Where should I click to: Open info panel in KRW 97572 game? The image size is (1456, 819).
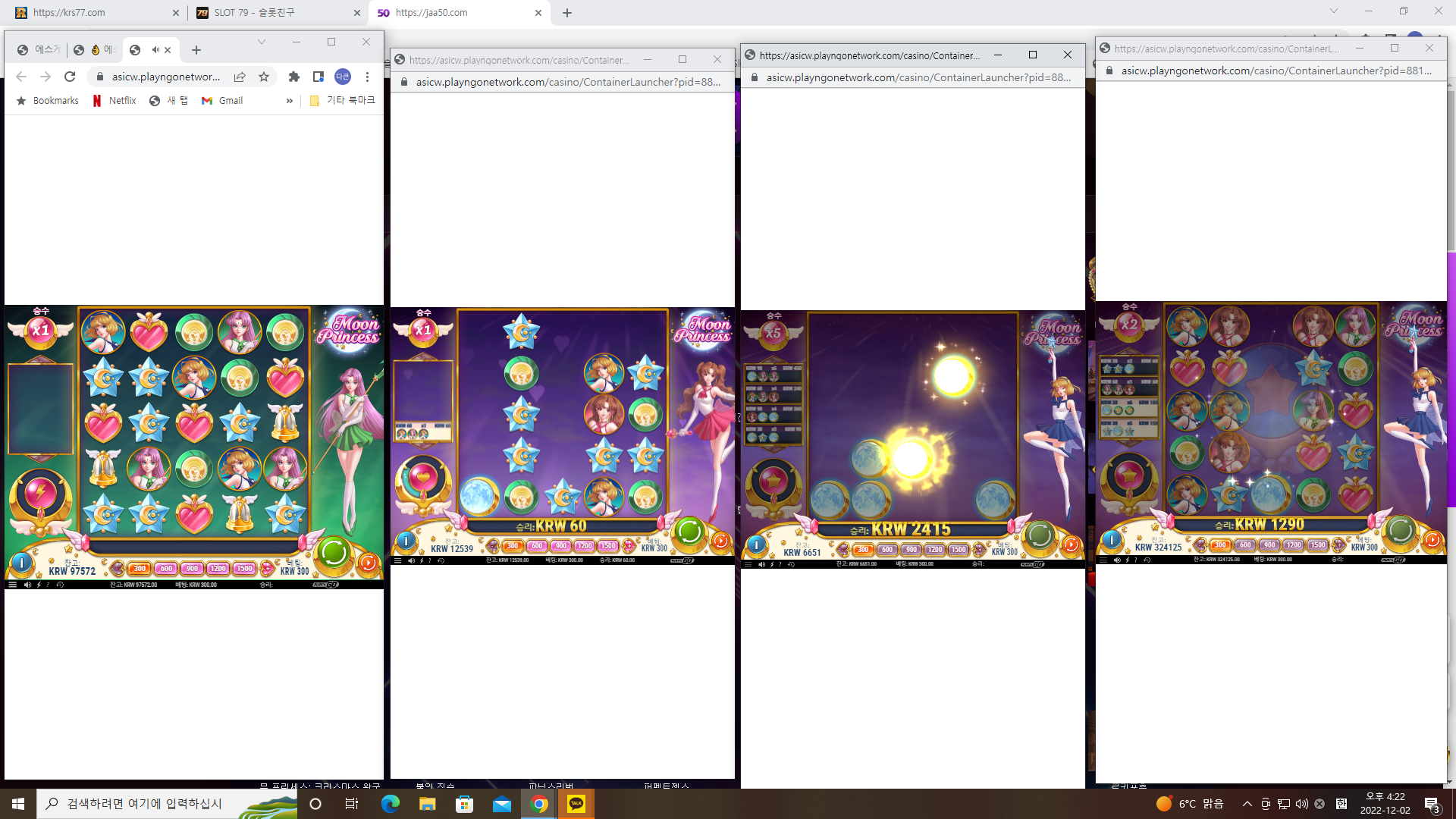pyautogui.click(x=21, y=563)
